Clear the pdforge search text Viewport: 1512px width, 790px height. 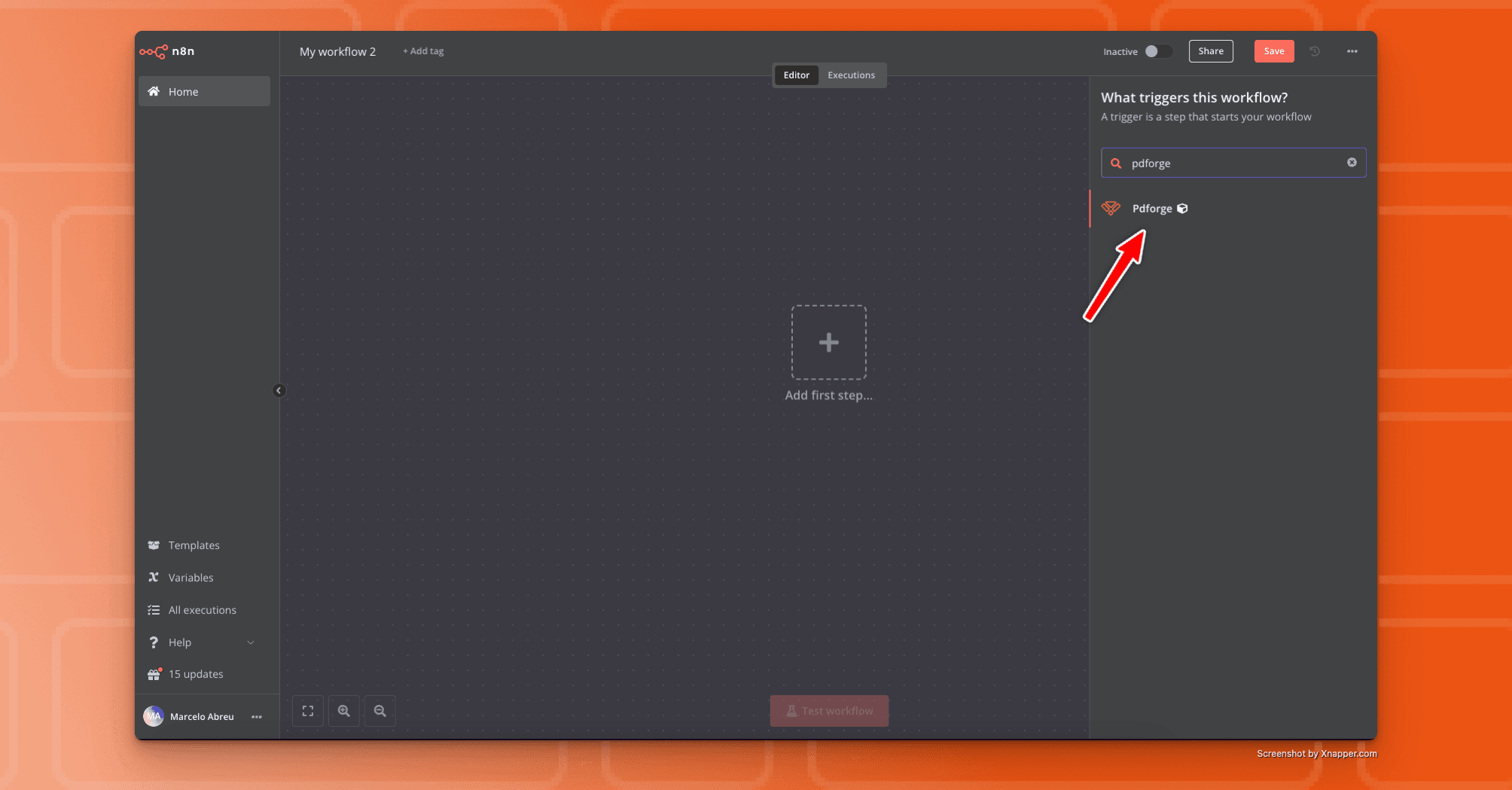1352,163
